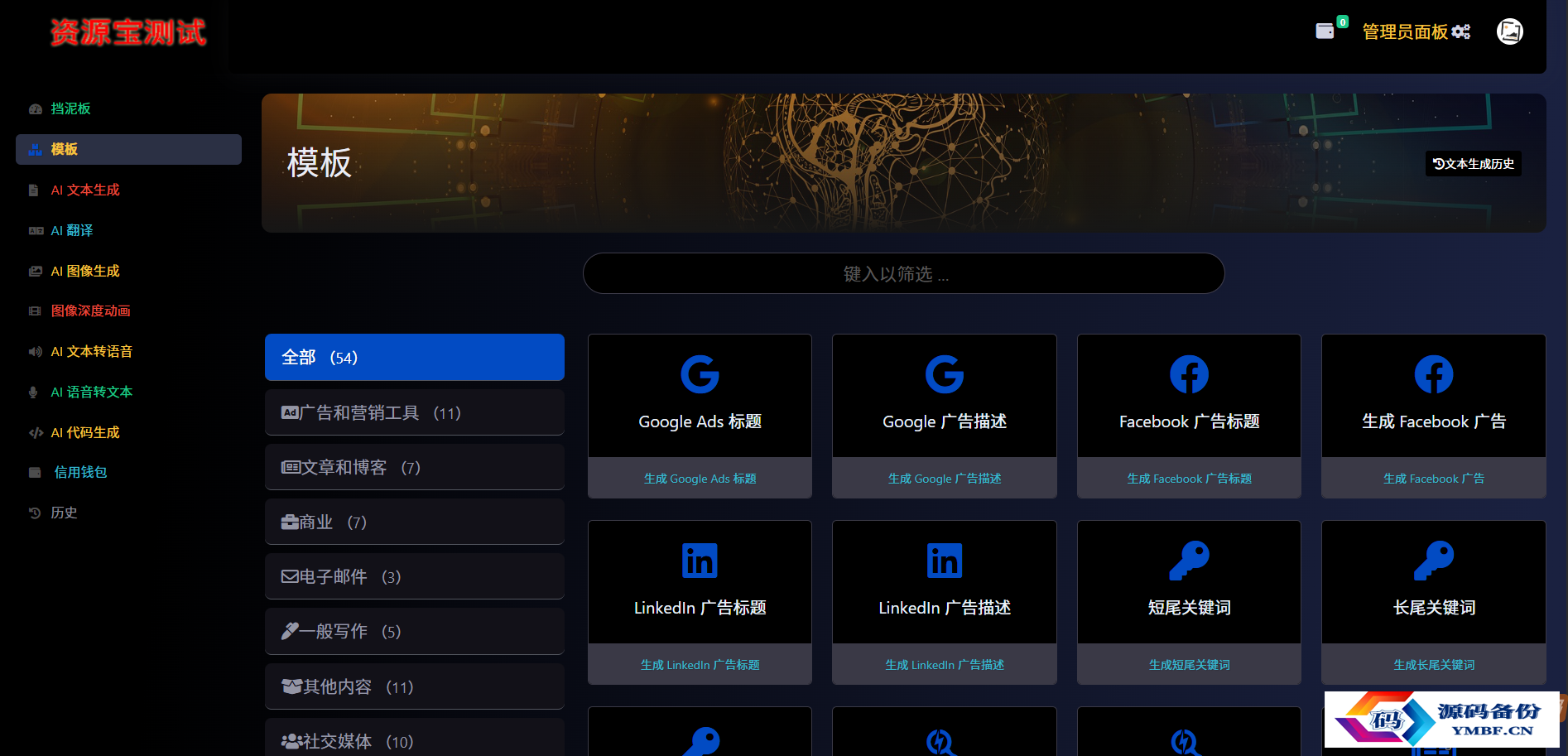
Task: Click the 模板 banner heading
Action: 319,163
